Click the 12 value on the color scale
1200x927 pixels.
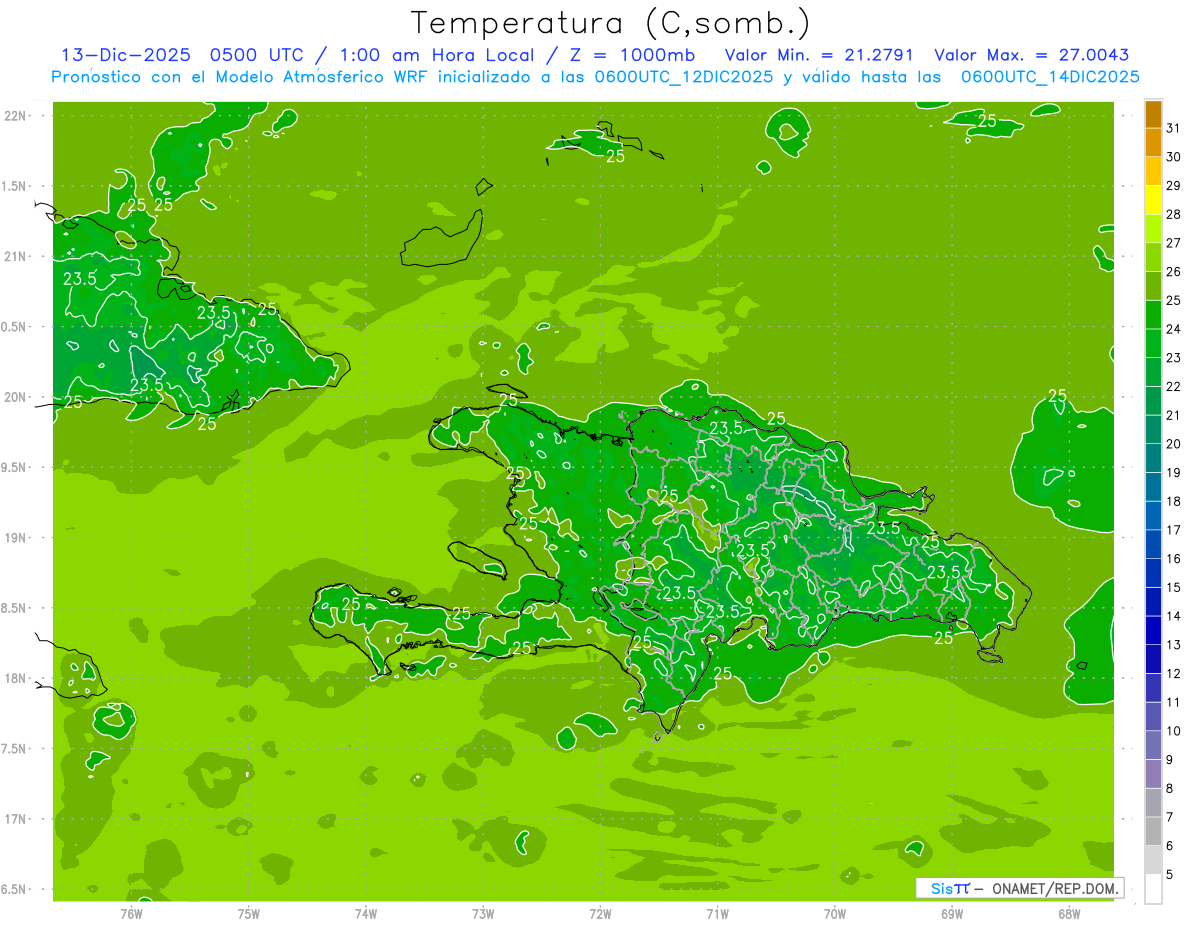pos(1173,674)
